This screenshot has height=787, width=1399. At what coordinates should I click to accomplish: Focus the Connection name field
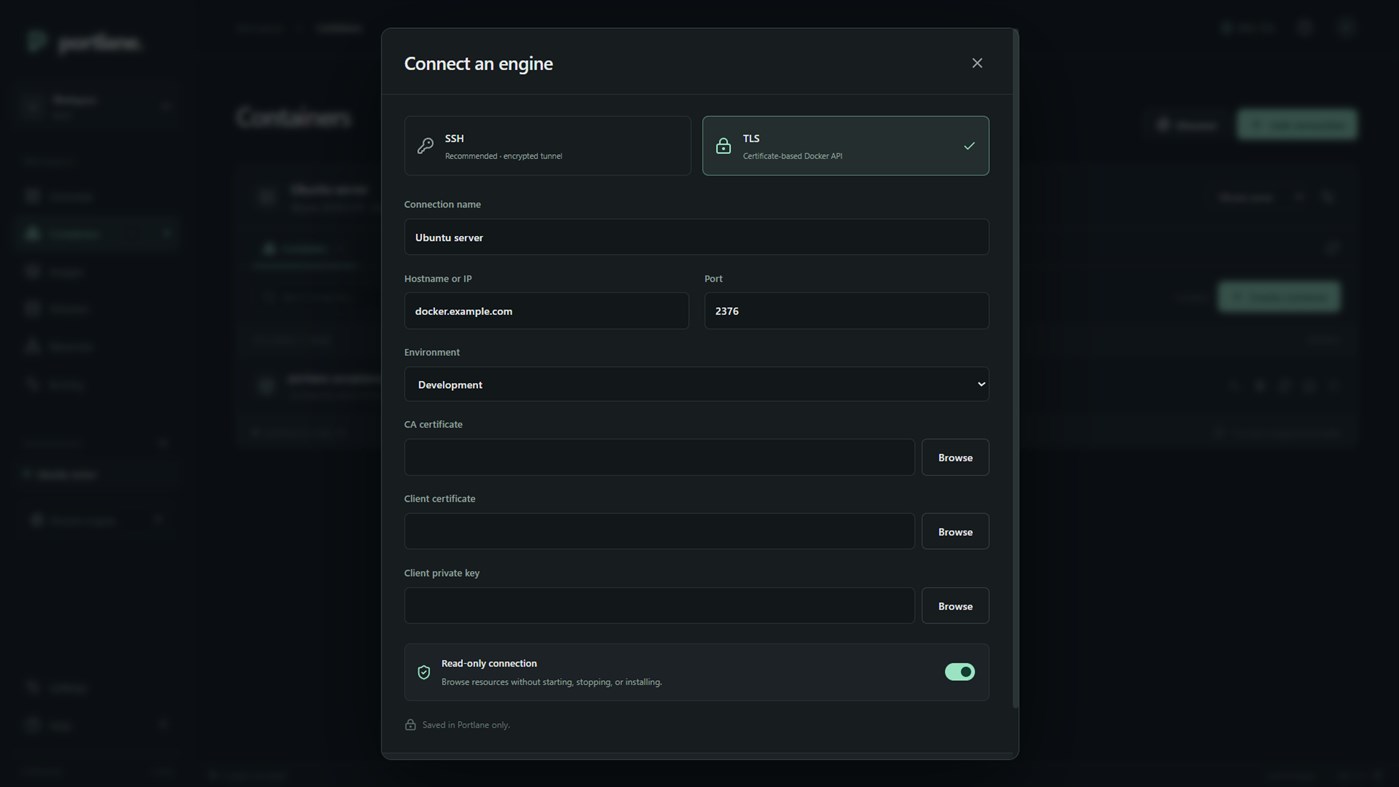(x=696, y=237)
